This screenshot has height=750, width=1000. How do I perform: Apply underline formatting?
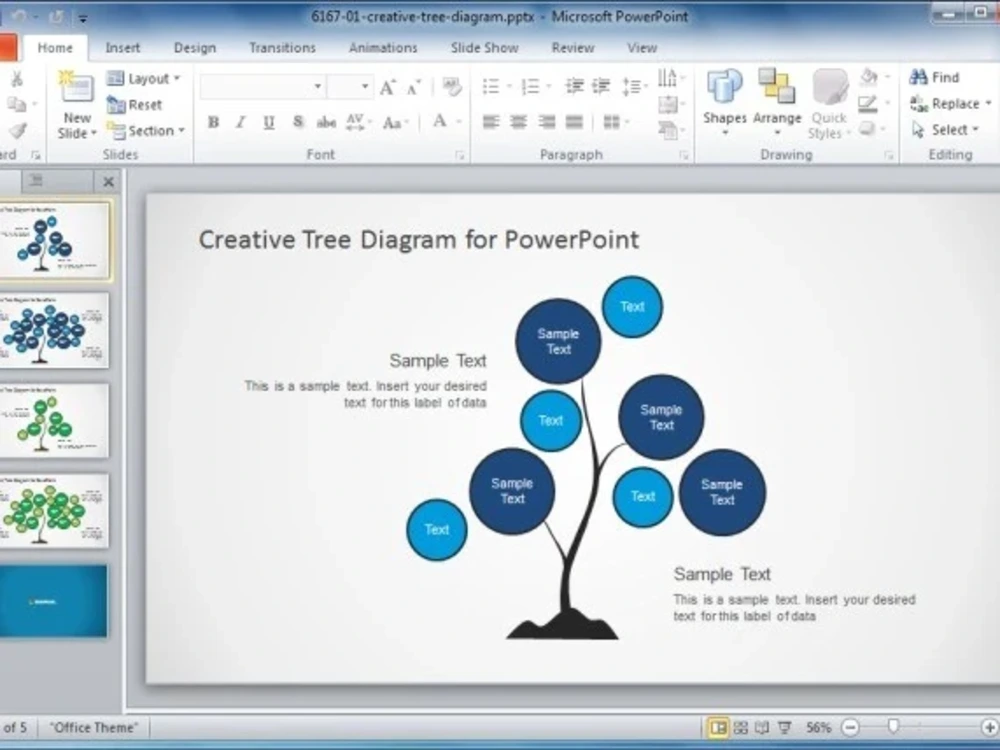coord(267,123)
